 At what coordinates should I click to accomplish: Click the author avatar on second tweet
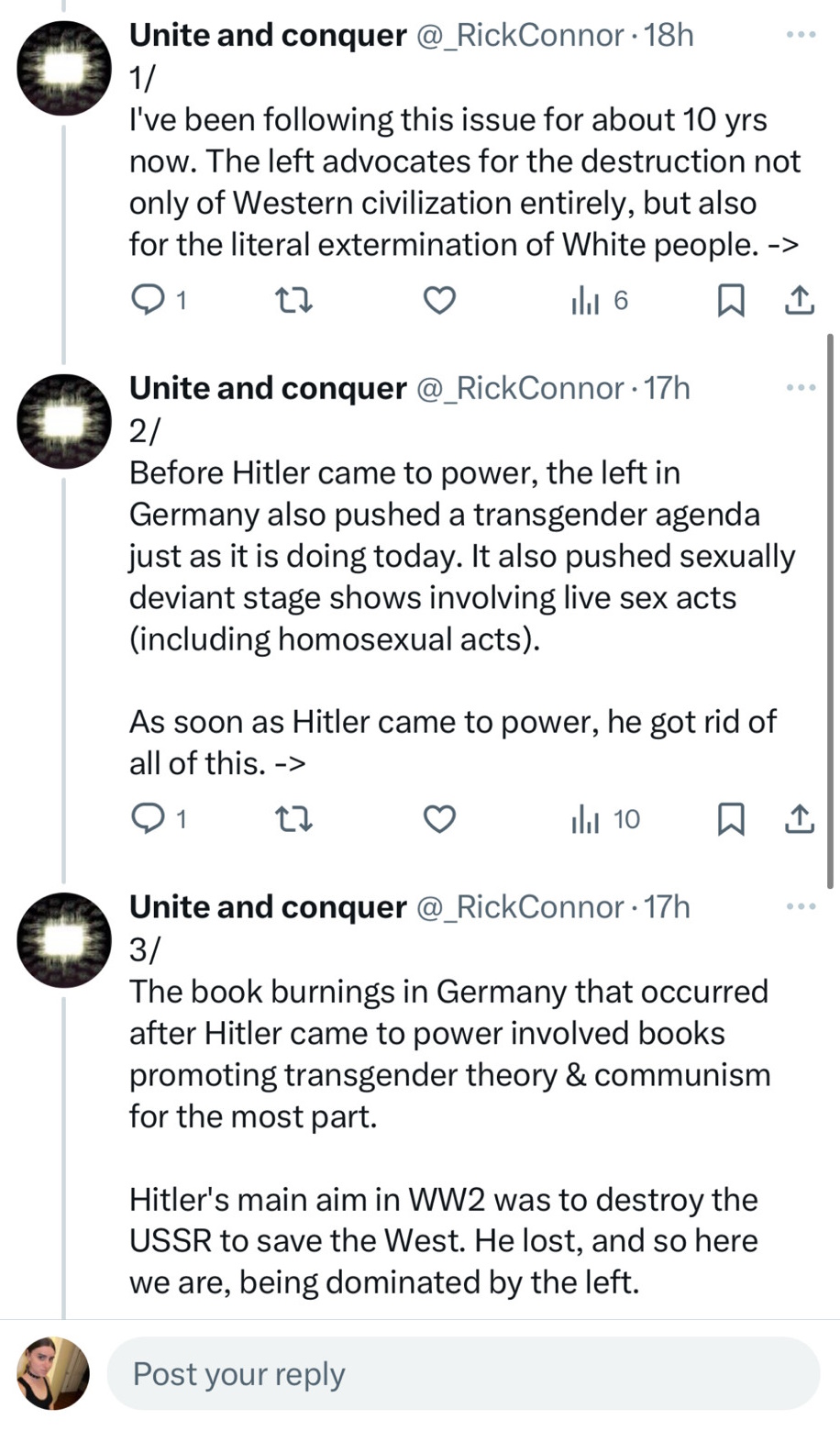(63, 421)
